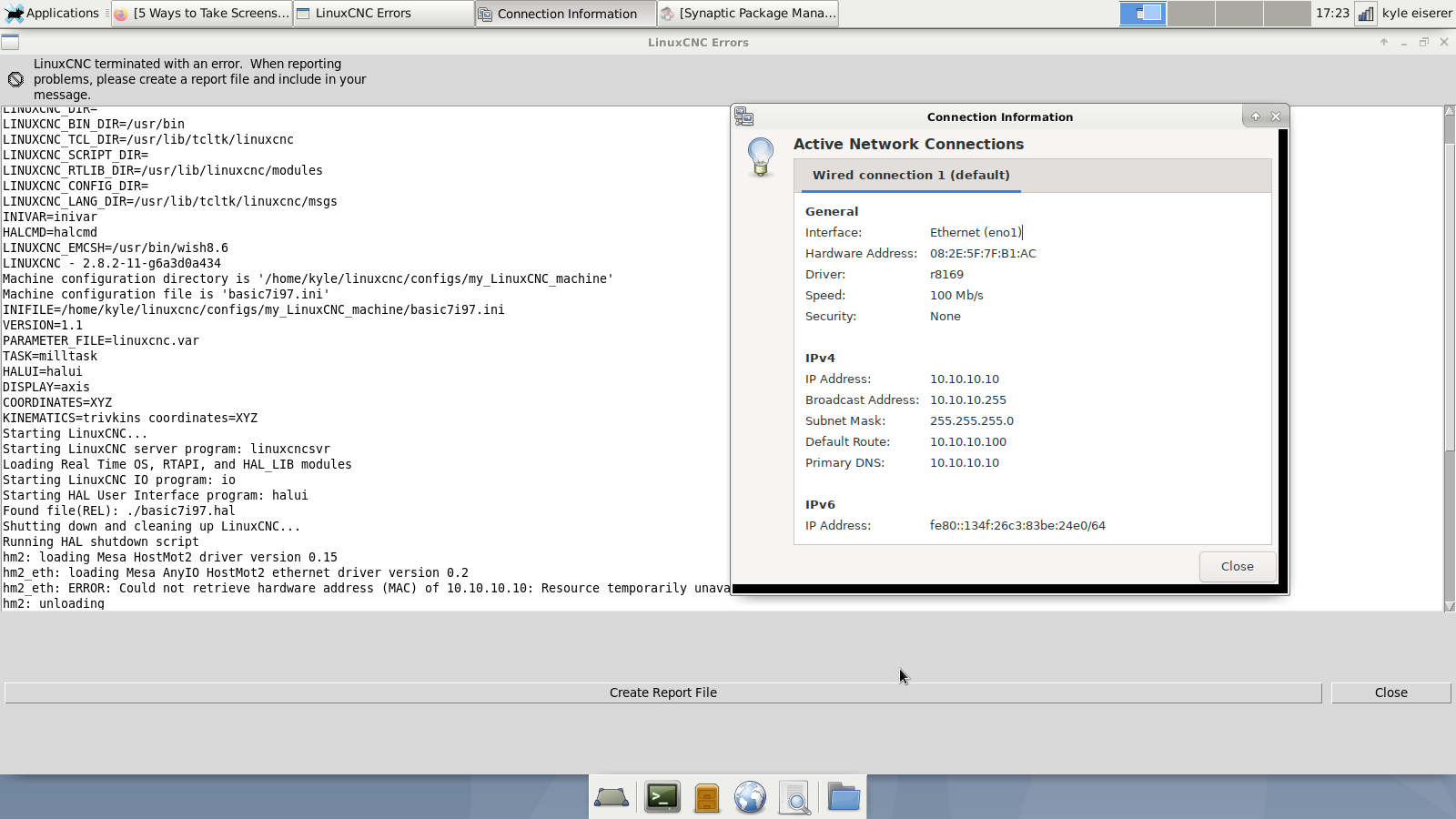Click log line 'Found file(REL): ./basic7i97.hal'
The image size is (1456, 819).
118,511
